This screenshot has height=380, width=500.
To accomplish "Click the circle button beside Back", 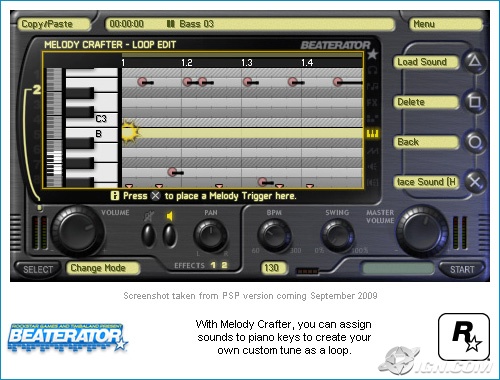I will click(475, 142).
